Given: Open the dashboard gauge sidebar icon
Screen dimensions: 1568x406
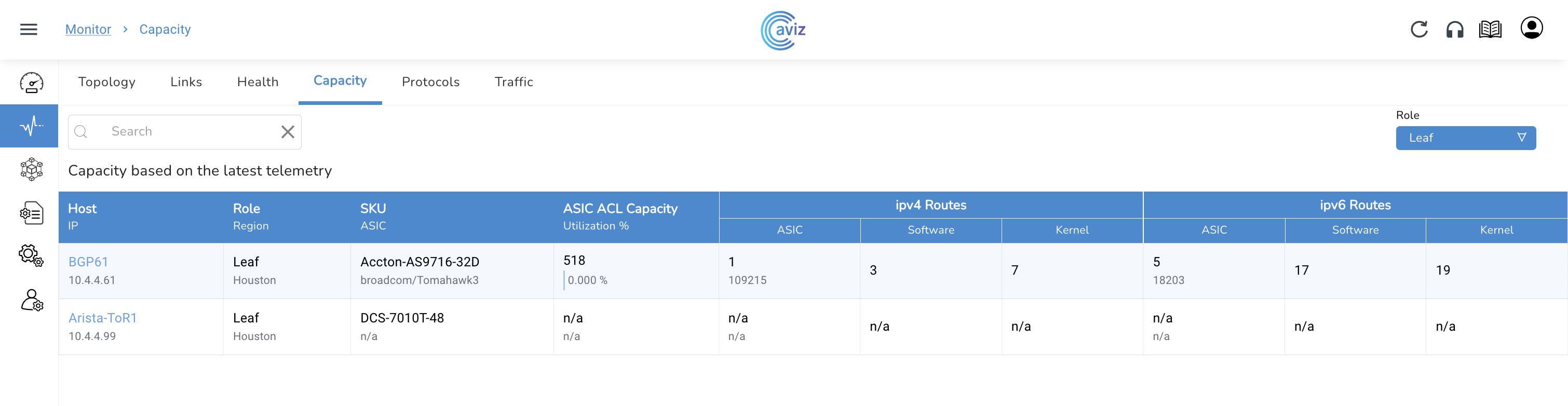Looking at the screenshot, I should pos(31,83).
